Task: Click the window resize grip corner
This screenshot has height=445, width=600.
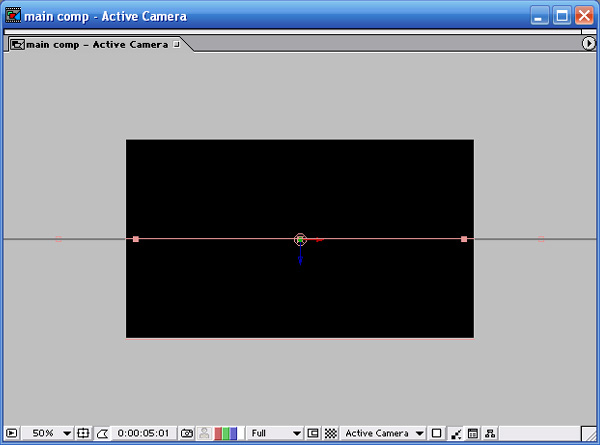Action: pyautogui.click(x=589, y=434)
